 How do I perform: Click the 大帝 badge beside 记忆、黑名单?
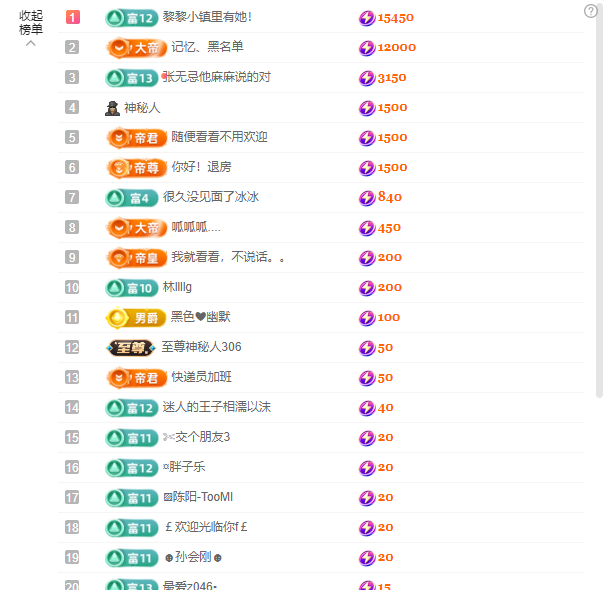point(136,47)
